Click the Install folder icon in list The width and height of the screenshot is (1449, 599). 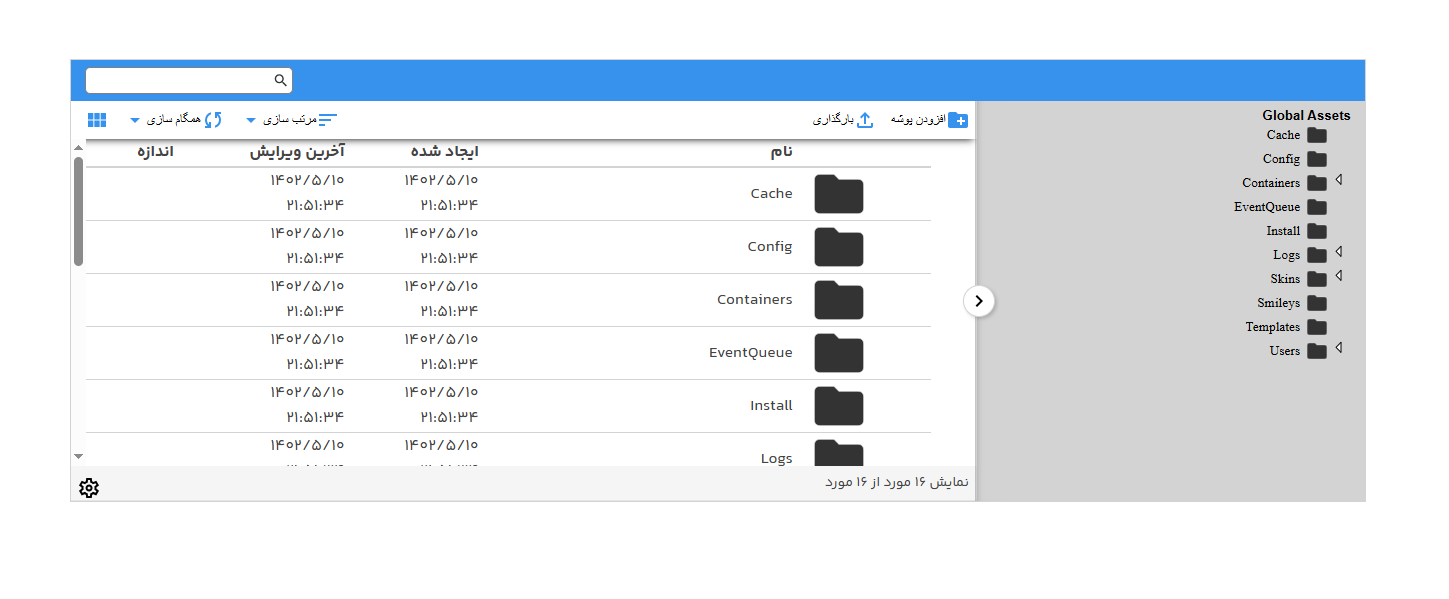838,406
